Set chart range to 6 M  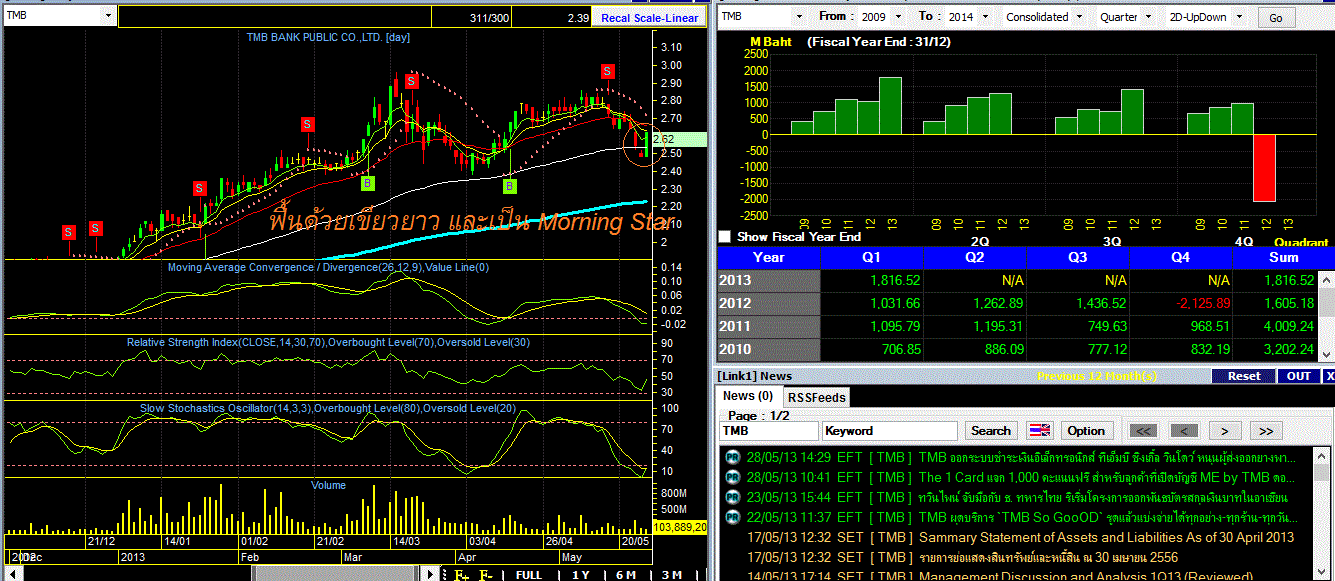pos(626,575)
